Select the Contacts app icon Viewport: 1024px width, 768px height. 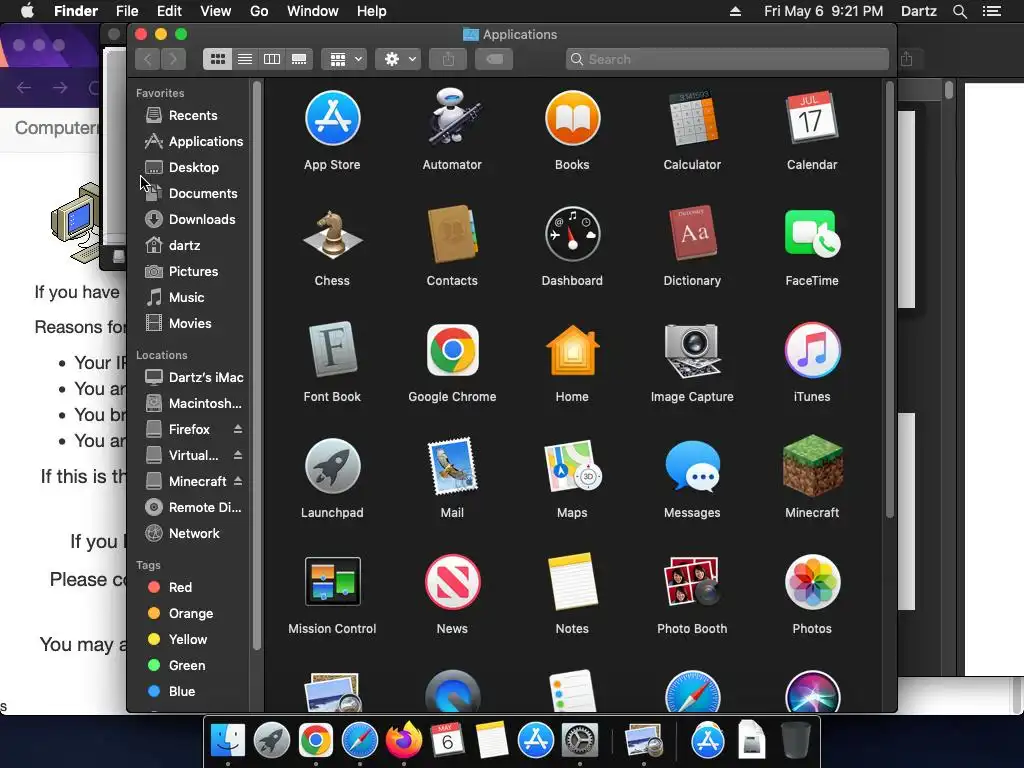(x=452, y=234)
